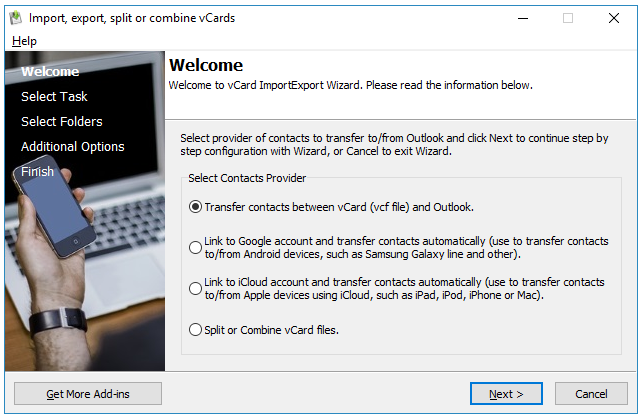Screen dimensions: 641x417
Task: Click the bold Welcome heading
Action: tap(206, 66)
